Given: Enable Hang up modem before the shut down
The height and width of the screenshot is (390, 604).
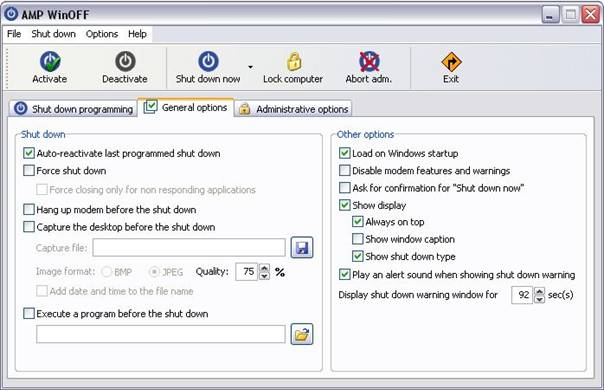Looking at the screenshot, I should [29, 209].
